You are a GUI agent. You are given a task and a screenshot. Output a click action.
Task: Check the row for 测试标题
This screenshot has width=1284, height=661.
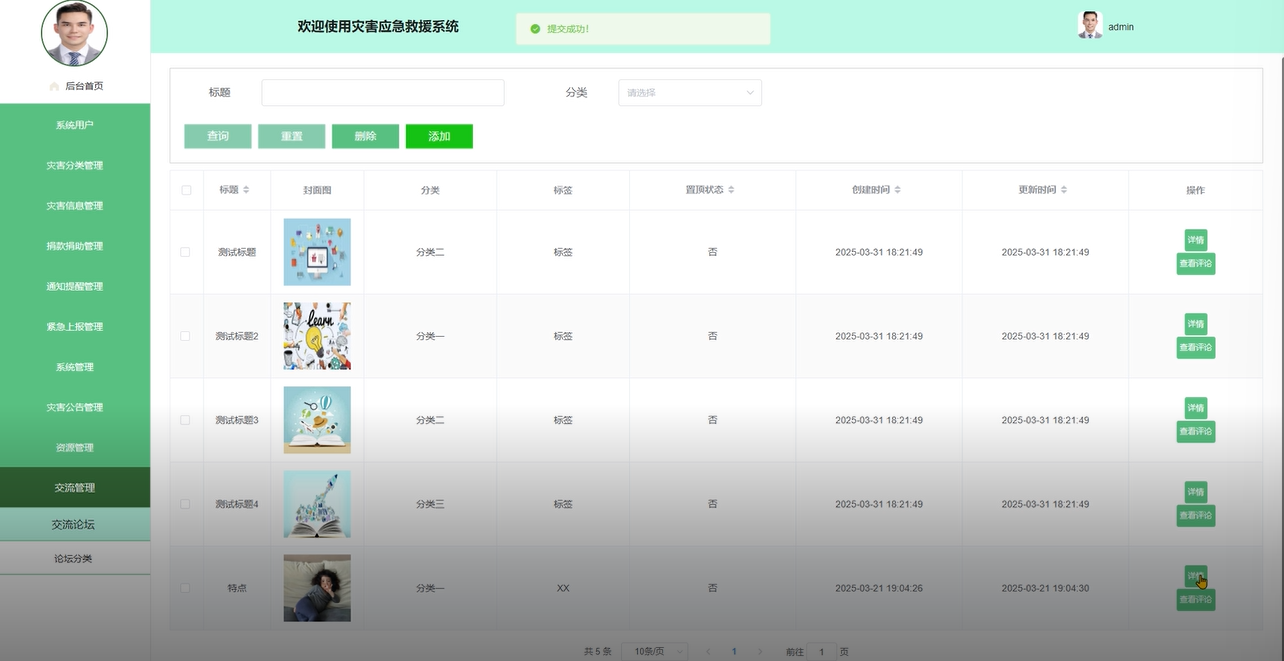[x=185, y=252]
